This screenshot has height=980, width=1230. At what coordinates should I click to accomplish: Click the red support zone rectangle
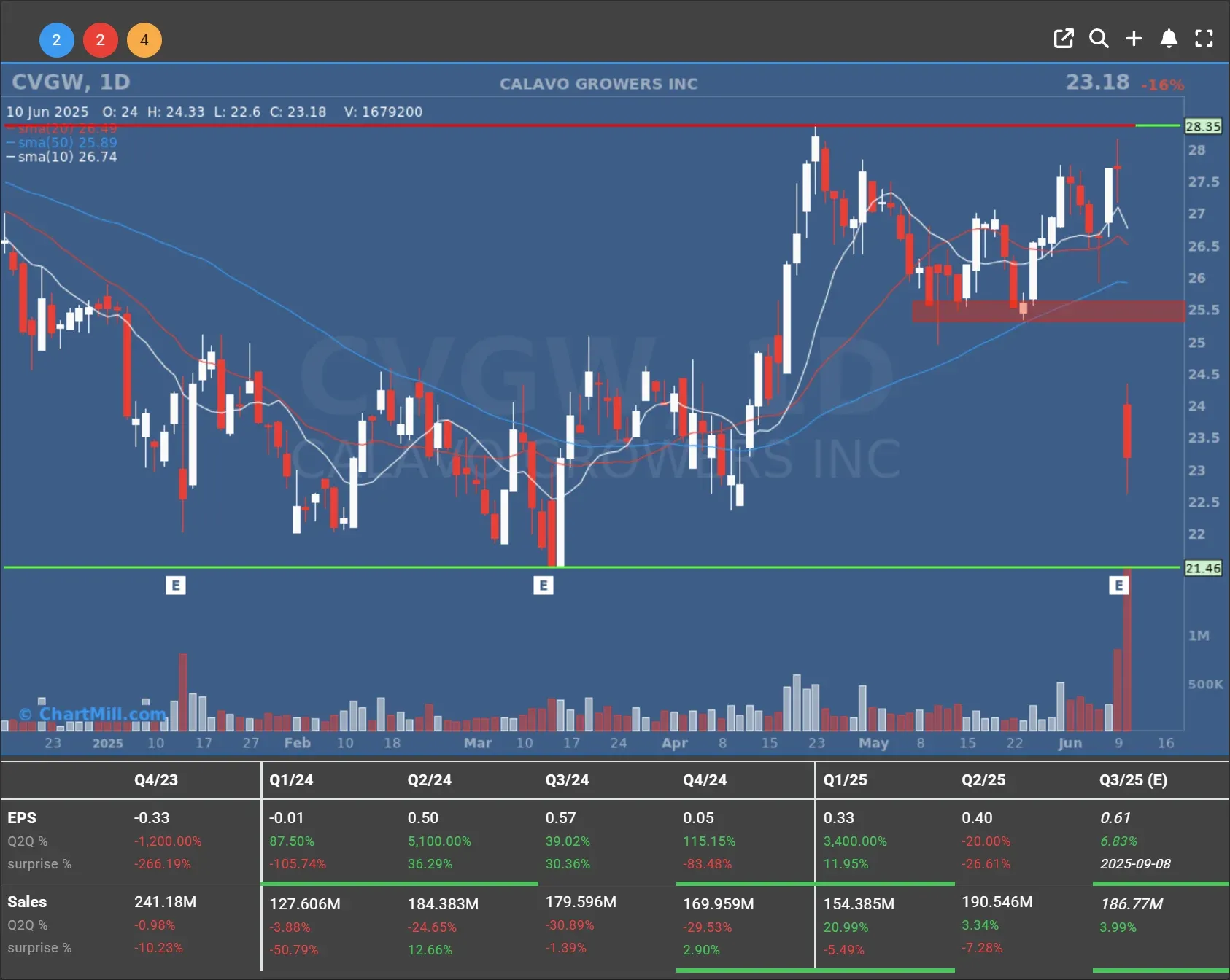pos(1048,311)
